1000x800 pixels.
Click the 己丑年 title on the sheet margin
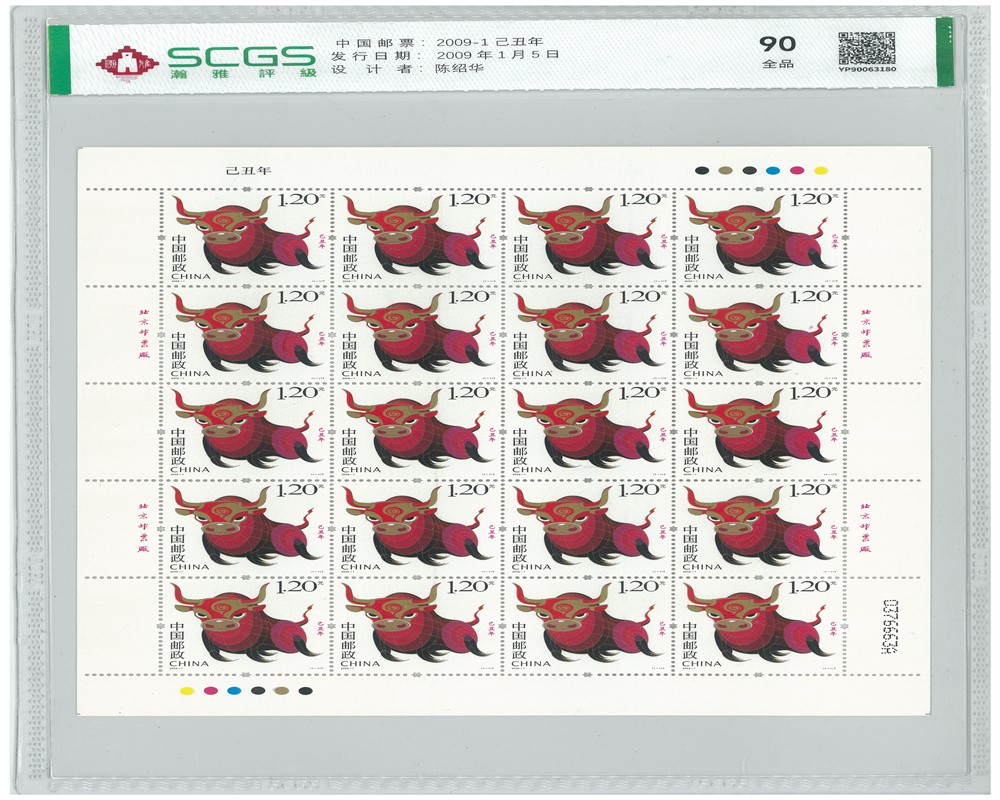242,172
